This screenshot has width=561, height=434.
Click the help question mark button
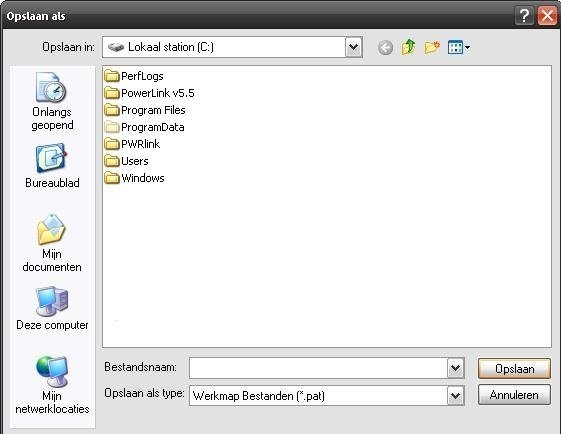[x=524, y=16]
